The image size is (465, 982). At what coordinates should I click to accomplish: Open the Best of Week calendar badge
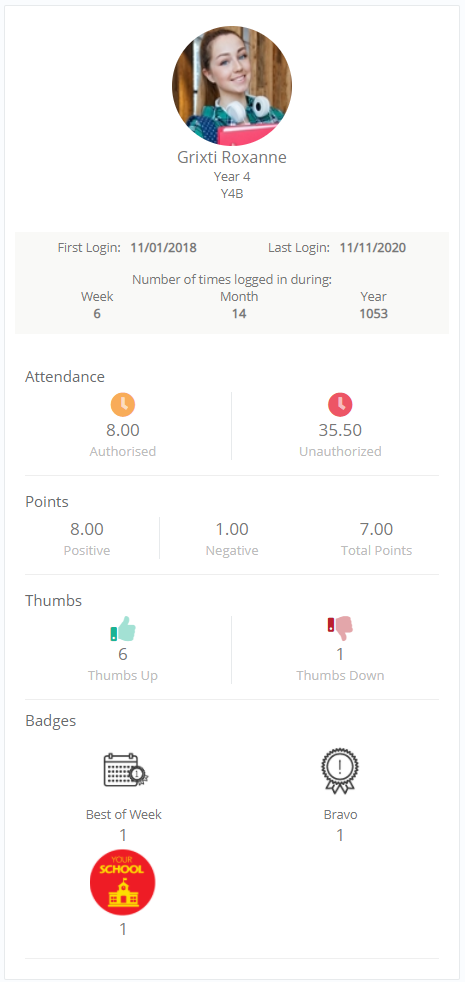(x=126, y=770)
